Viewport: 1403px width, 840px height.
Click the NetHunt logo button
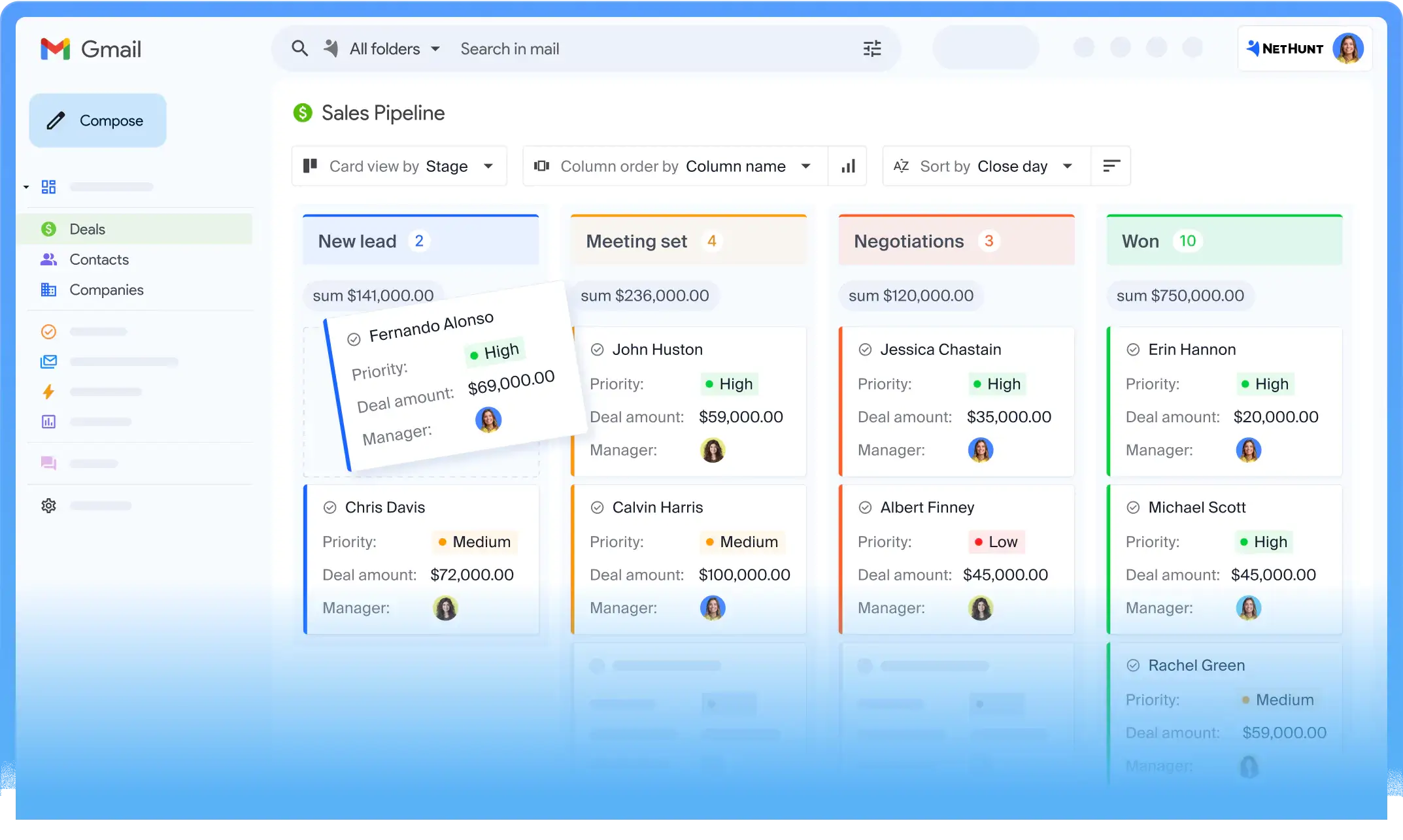tap(1285, 48)
